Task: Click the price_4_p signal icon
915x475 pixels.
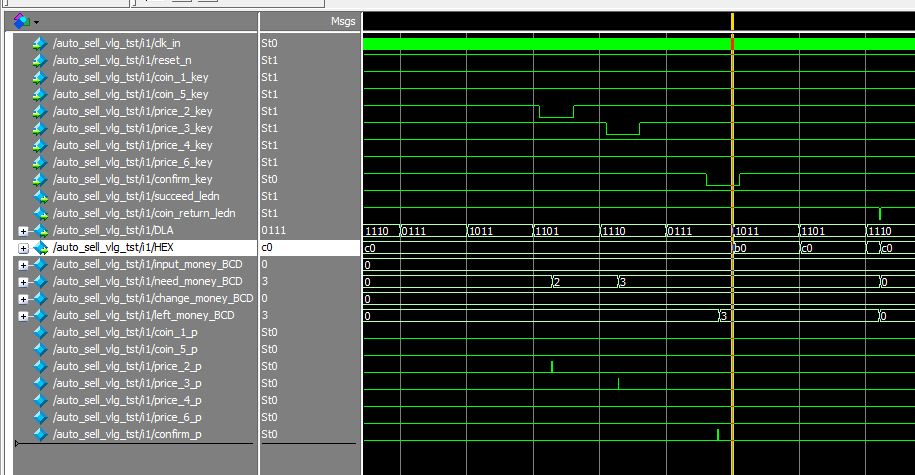Action: [40, 400]
